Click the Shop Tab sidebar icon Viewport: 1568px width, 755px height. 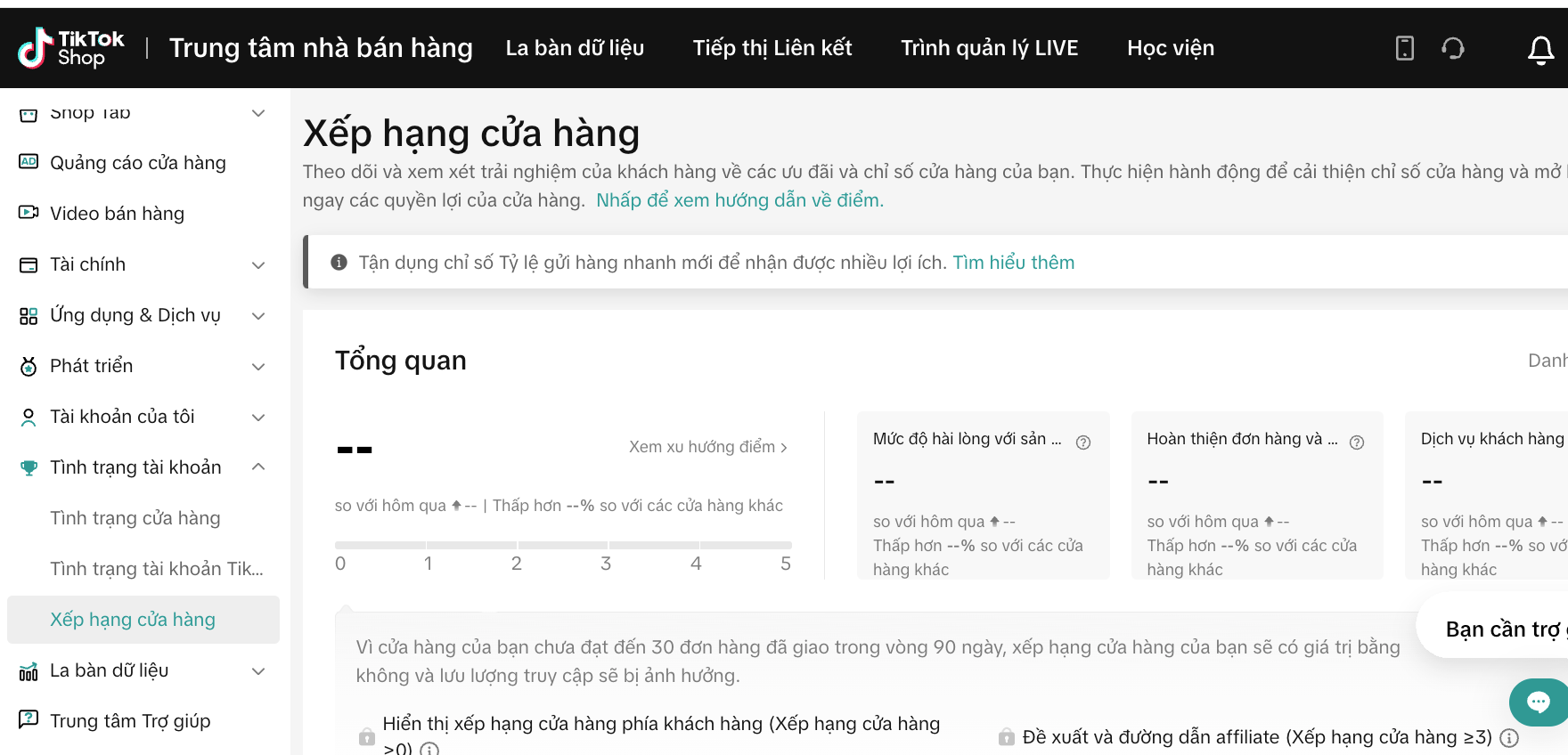coord(29,113)
